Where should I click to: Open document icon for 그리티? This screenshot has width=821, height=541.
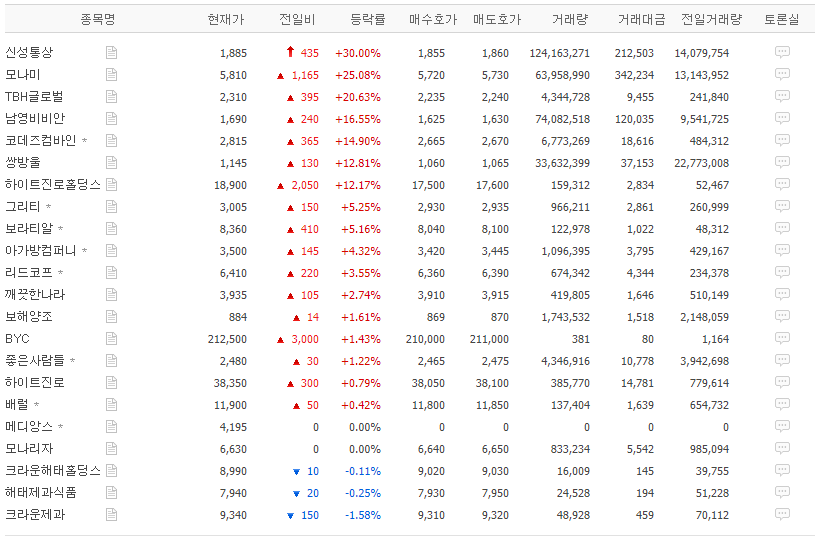tap(112, 206)
